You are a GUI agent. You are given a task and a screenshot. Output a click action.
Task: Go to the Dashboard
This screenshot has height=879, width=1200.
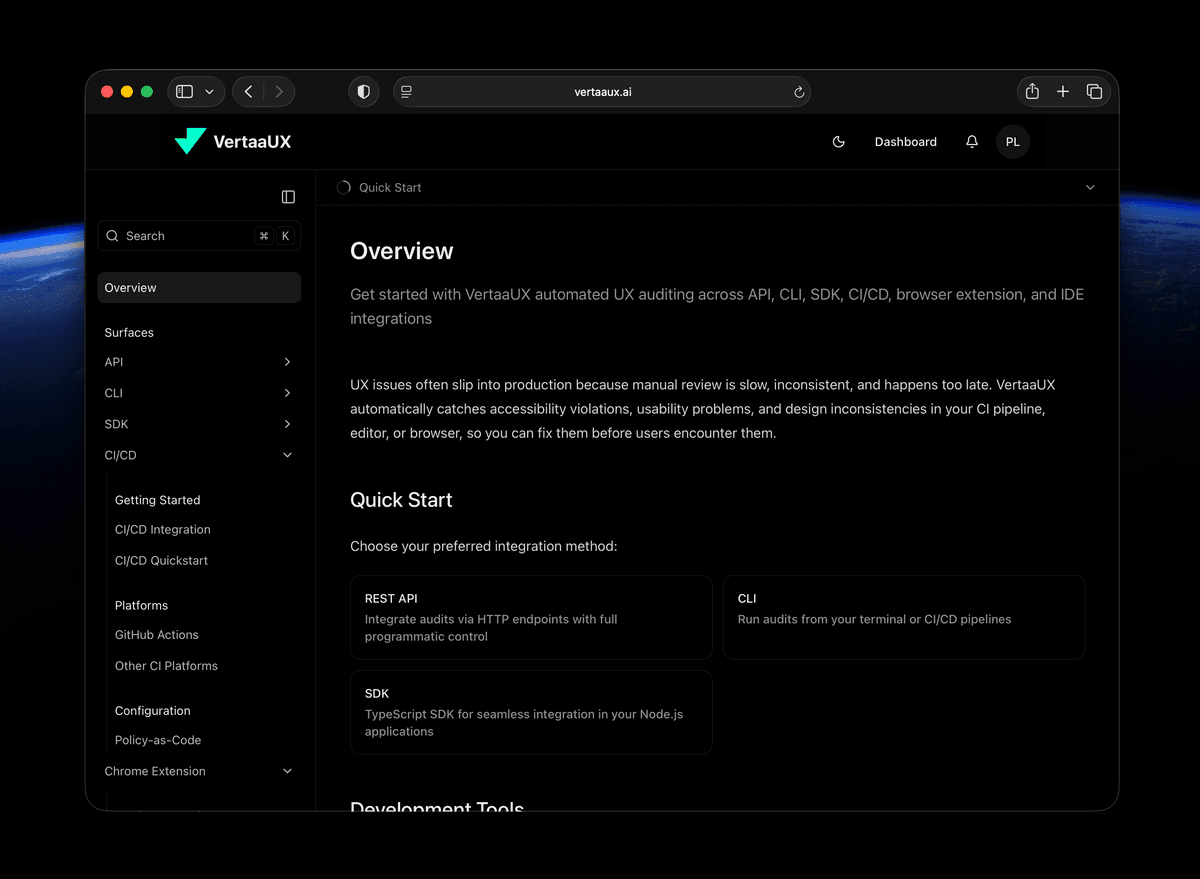[x=905, y=141]
